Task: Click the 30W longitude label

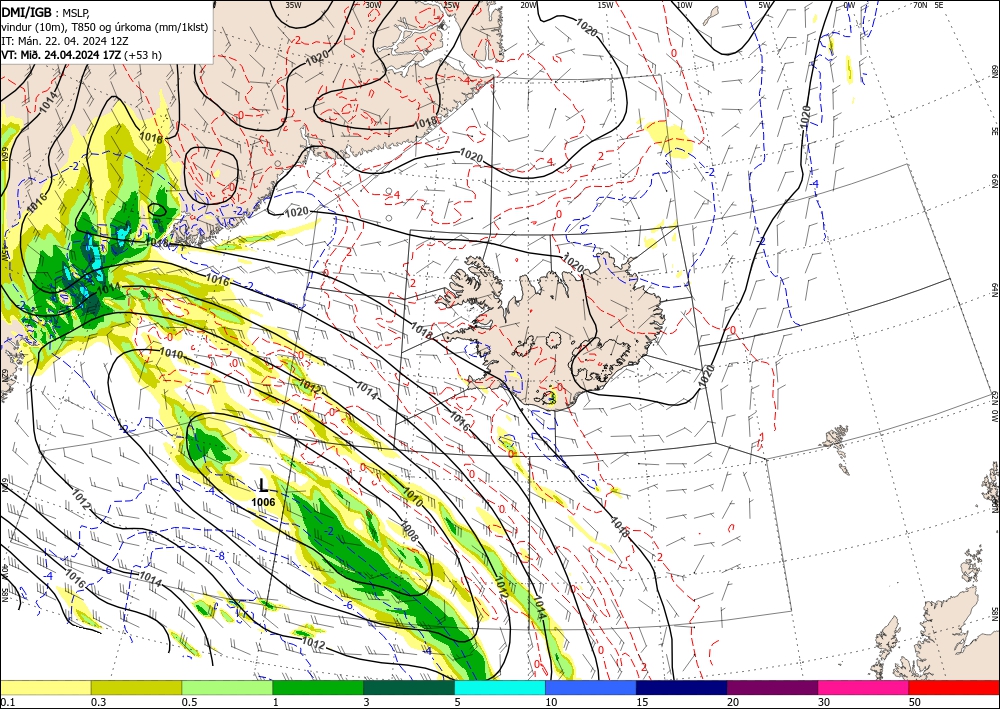Action: (x=373, y=4)
